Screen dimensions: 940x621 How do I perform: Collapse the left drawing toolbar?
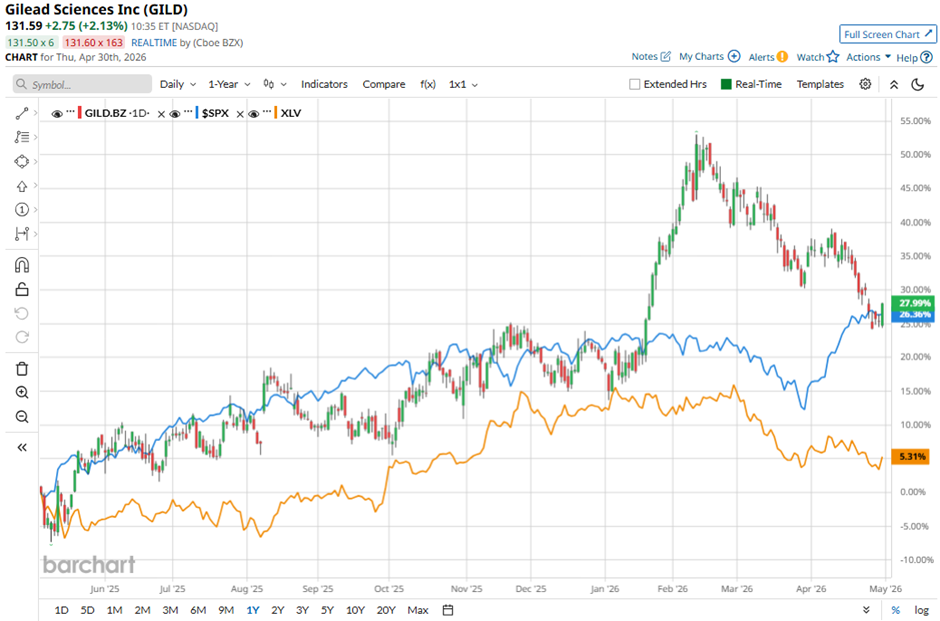coord(22,448)
